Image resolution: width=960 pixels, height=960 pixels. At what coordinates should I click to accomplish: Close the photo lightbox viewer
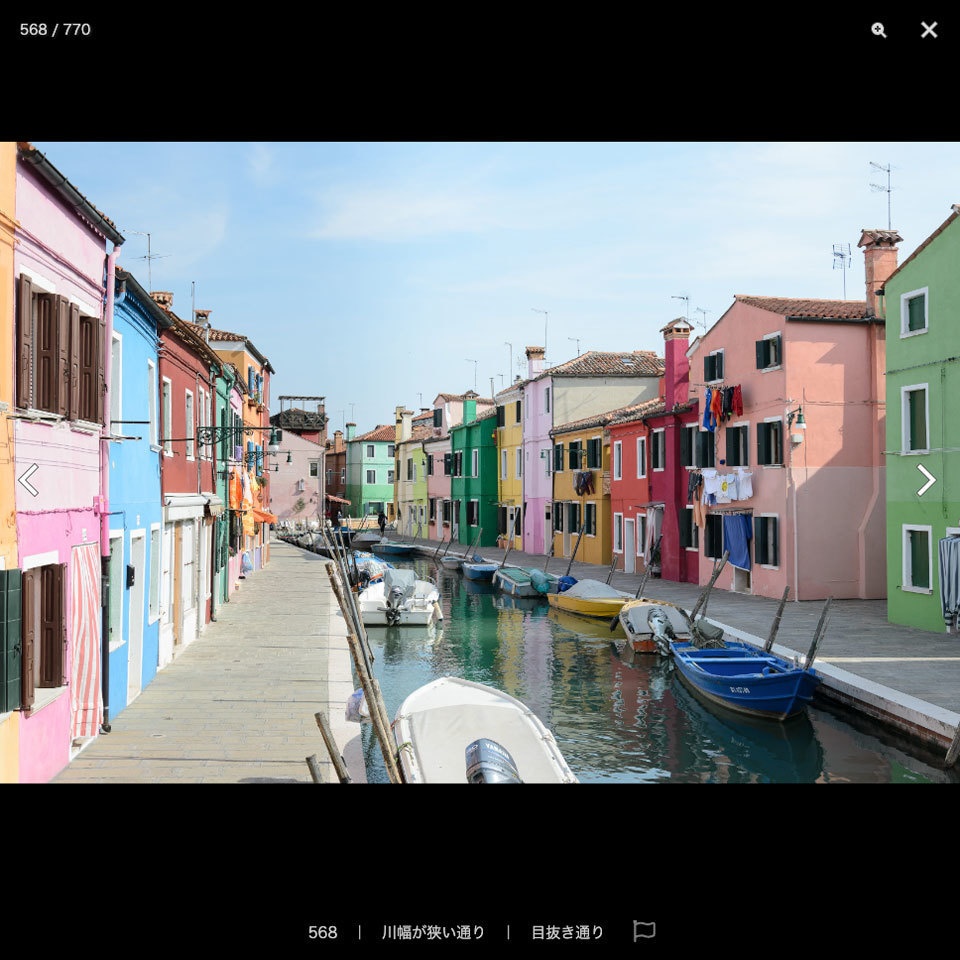click(929, 29)
